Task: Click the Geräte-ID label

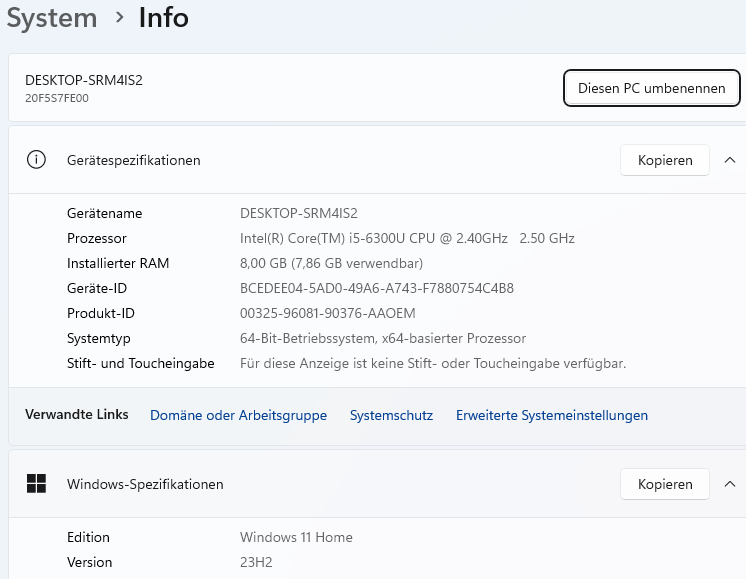Action: (x=97, y=288)
